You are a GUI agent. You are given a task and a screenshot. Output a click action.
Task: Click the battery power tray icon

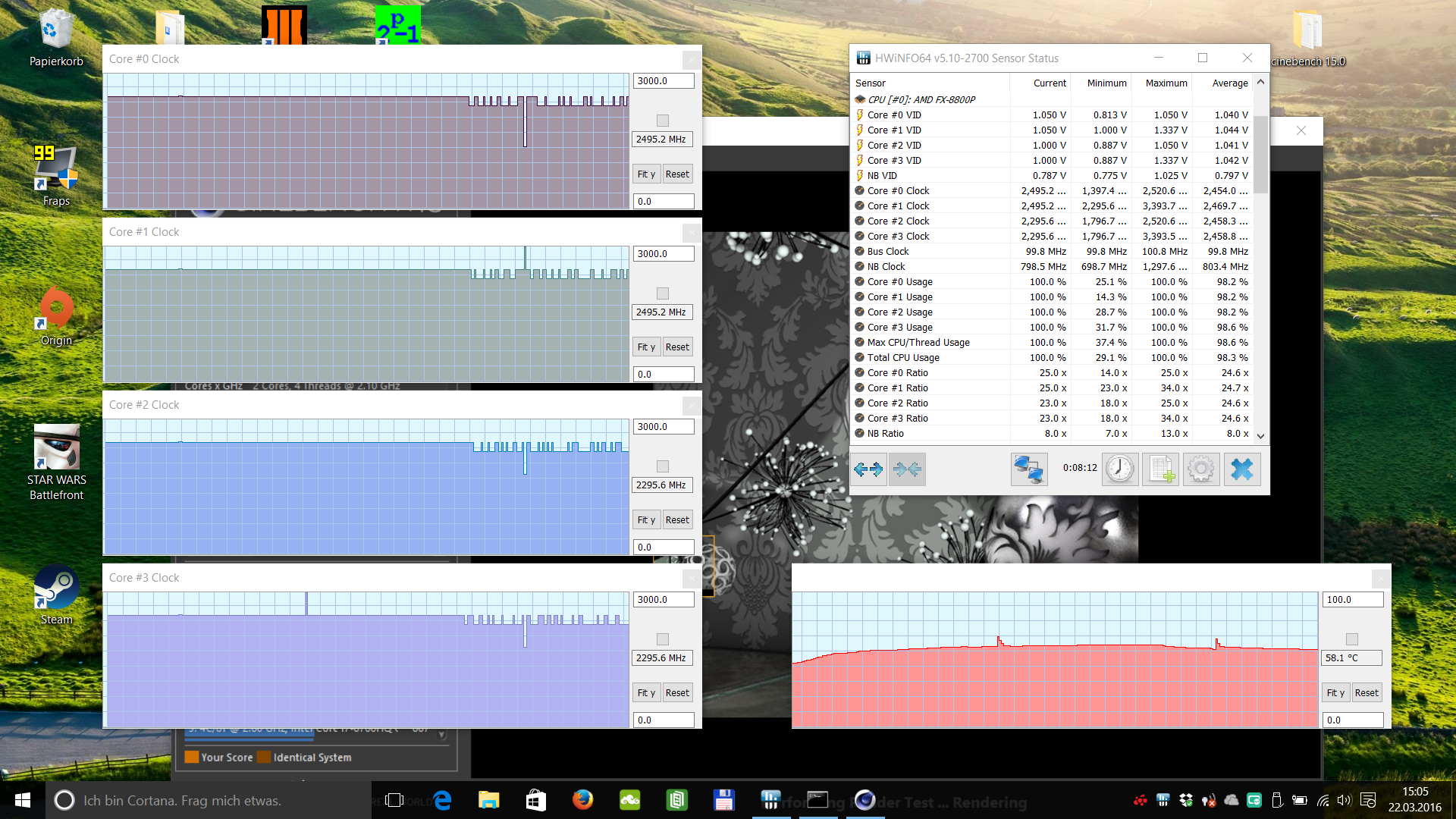click(1300, 800)
